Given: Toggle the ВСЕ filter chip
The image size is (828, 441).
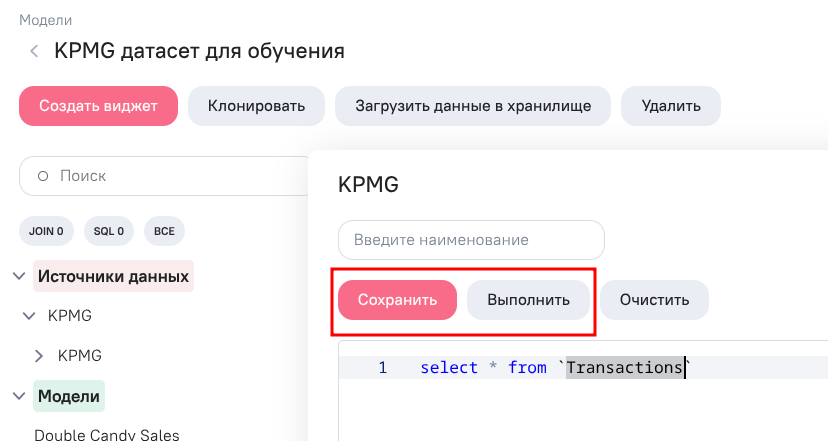Looking at the screenshot, I should tap(164, 231).
